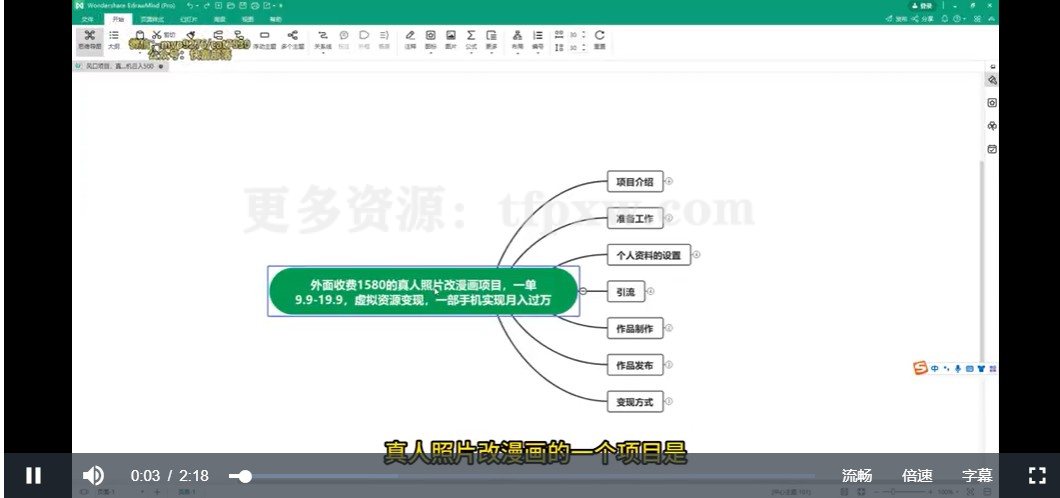This screenshot has height=498, width=1060.
Task: Insert 多个主题 multiple topics
Action: pyautogui.click(x=292, y=40)
